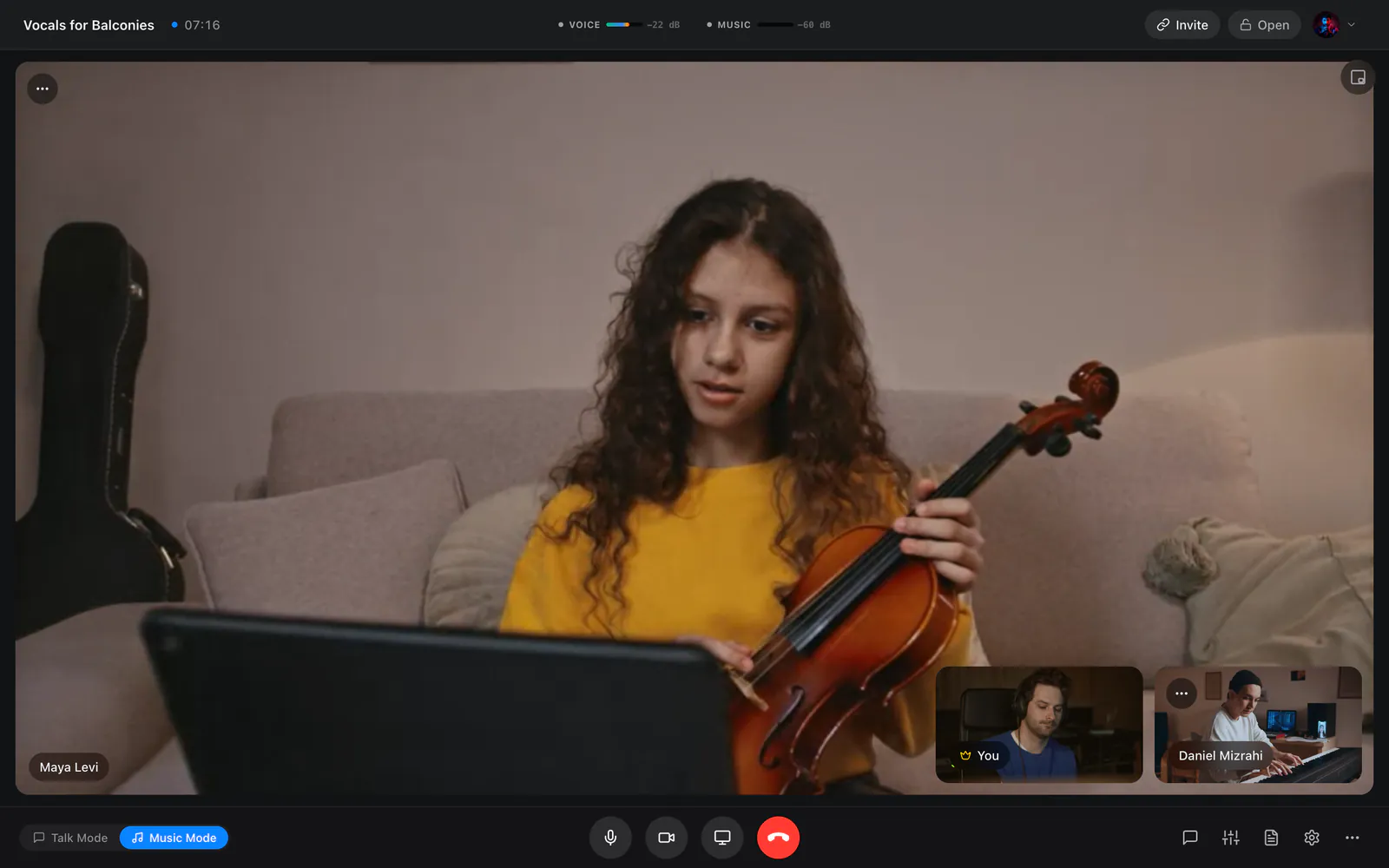
Task: Open the chat panel
Action: pyautogui.click(x=1190, y=838)
